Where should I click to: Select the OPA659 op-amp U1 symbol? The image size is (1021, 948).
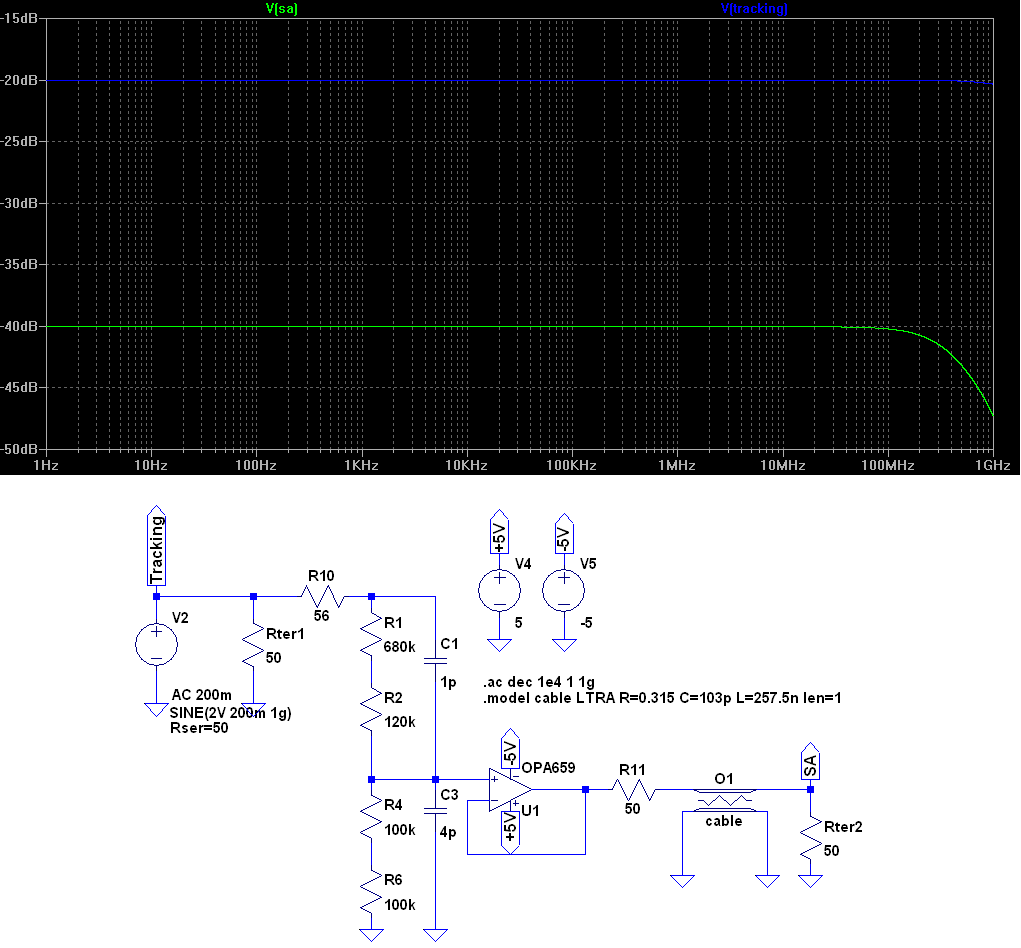pyautogui.click(x=510, y=790)
